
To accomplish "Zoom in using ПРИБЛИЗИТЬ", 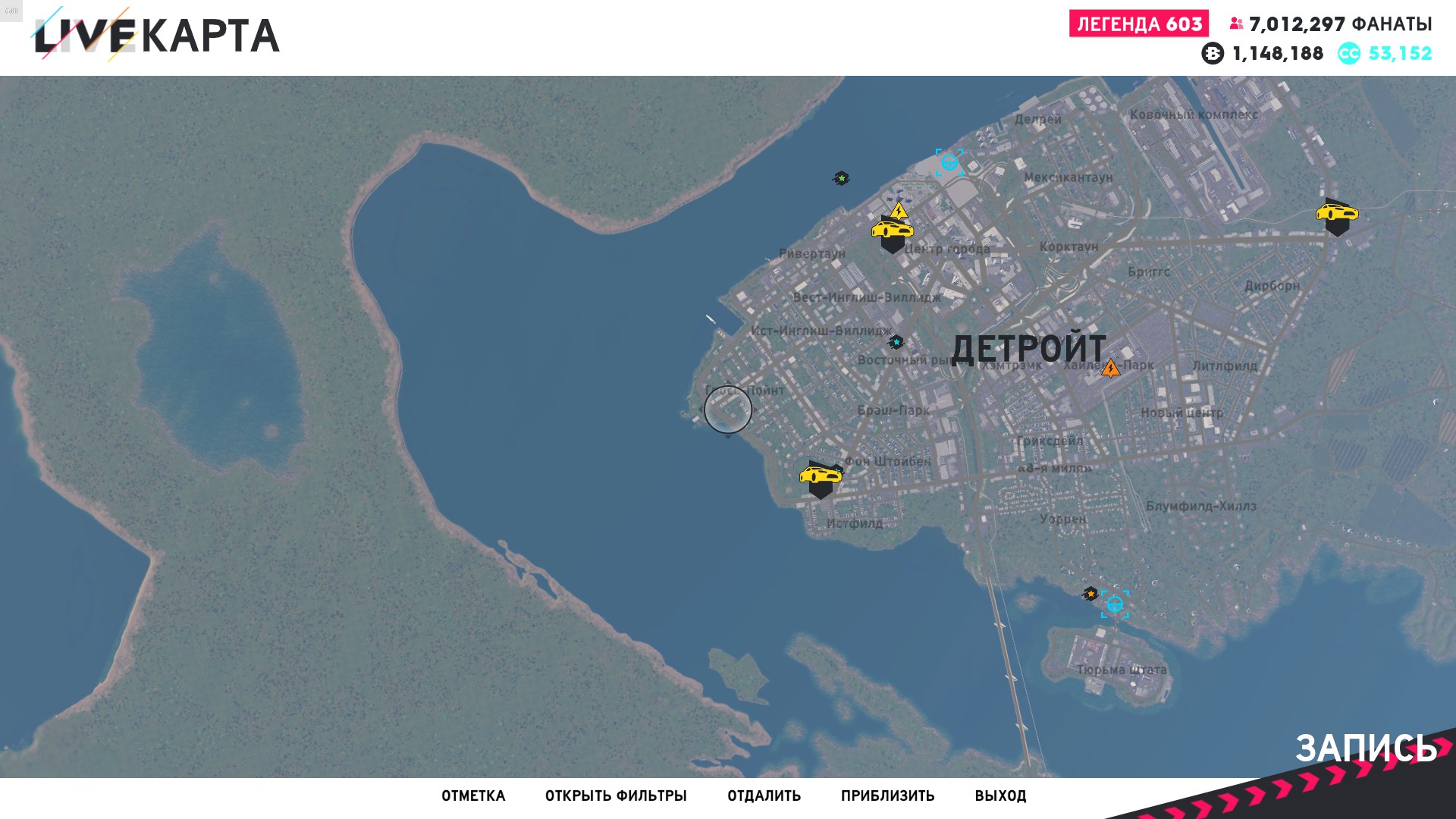I will (x=887, y=796).
